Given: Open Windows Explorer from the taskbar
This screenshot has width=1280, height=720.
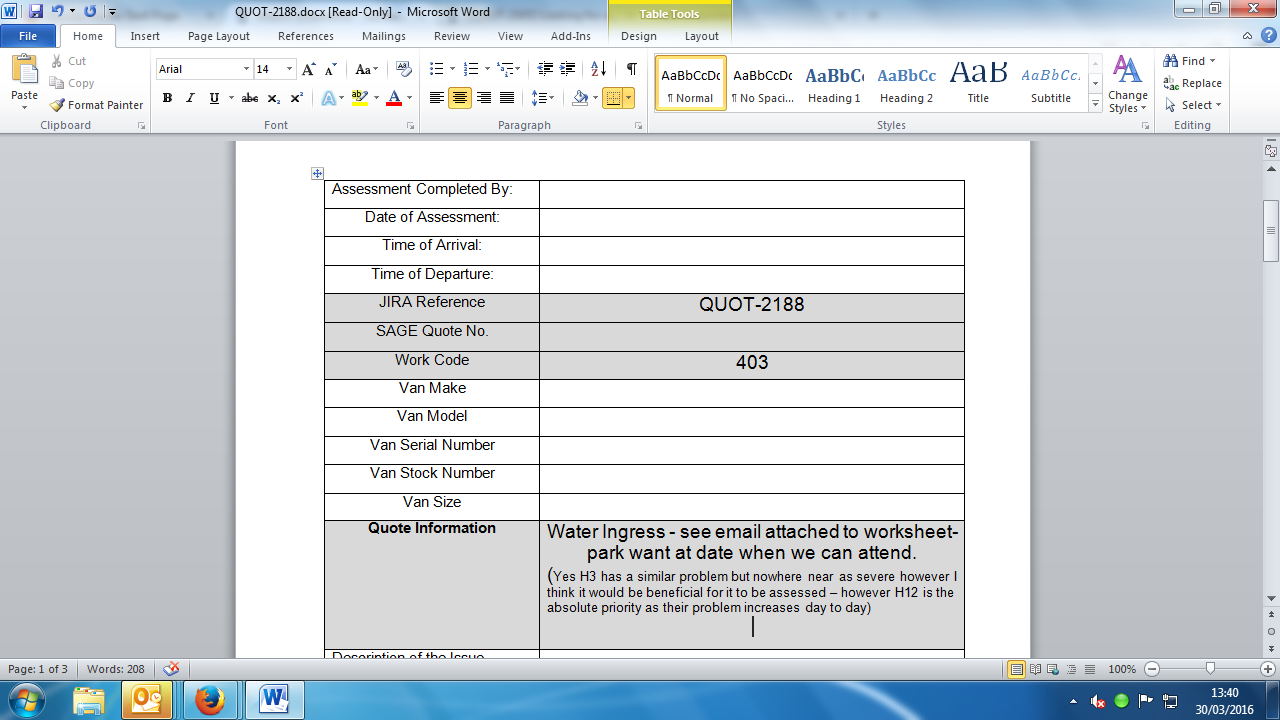Looking at the screenshot, I should (x=89, y=701).
